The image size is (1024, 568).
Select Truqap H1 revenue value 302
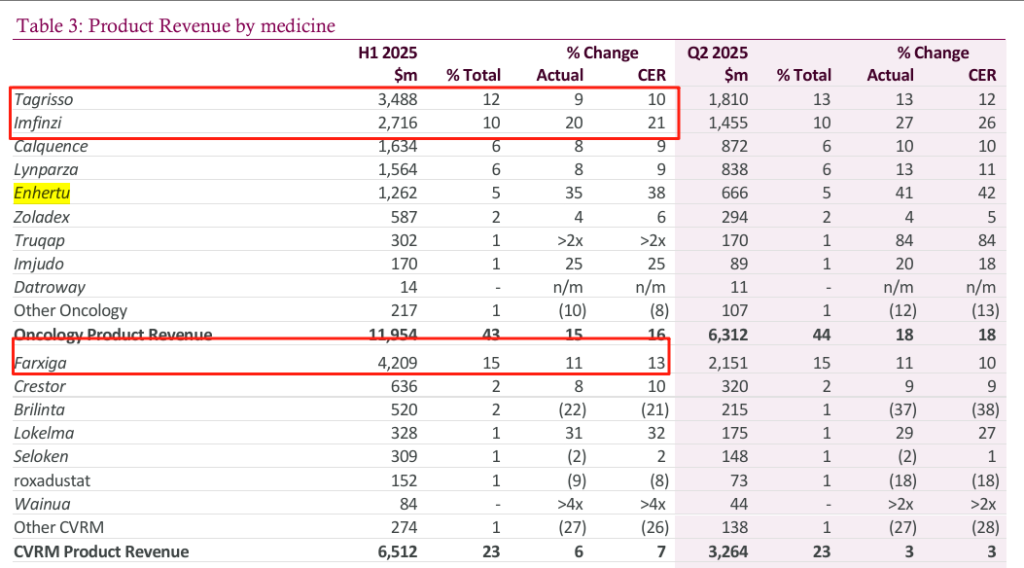pyautogui.click(x=404, y=240)
